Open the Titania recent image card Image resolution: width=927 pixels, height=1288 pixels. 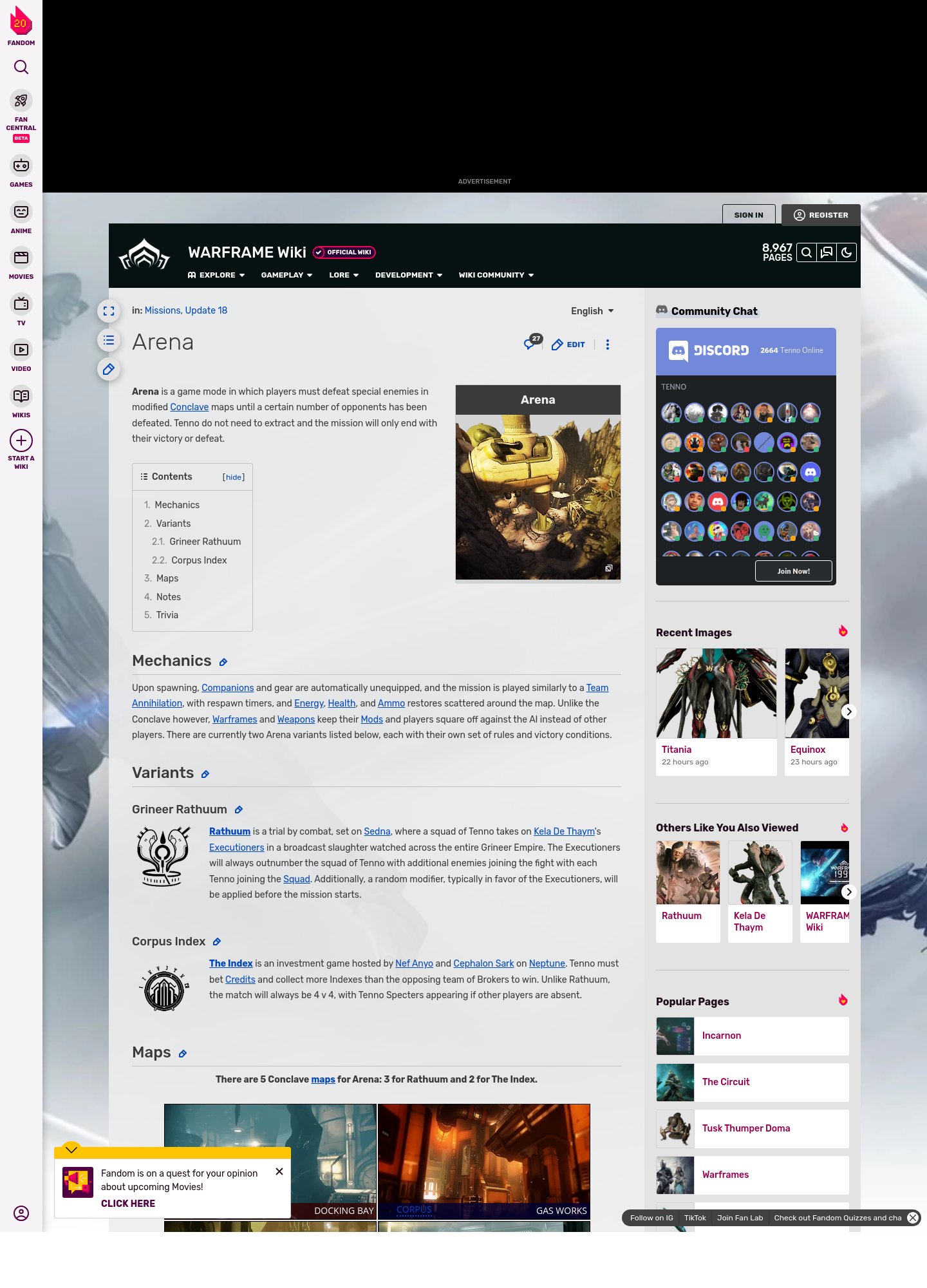pyautogui.click(x=716, y=712)
